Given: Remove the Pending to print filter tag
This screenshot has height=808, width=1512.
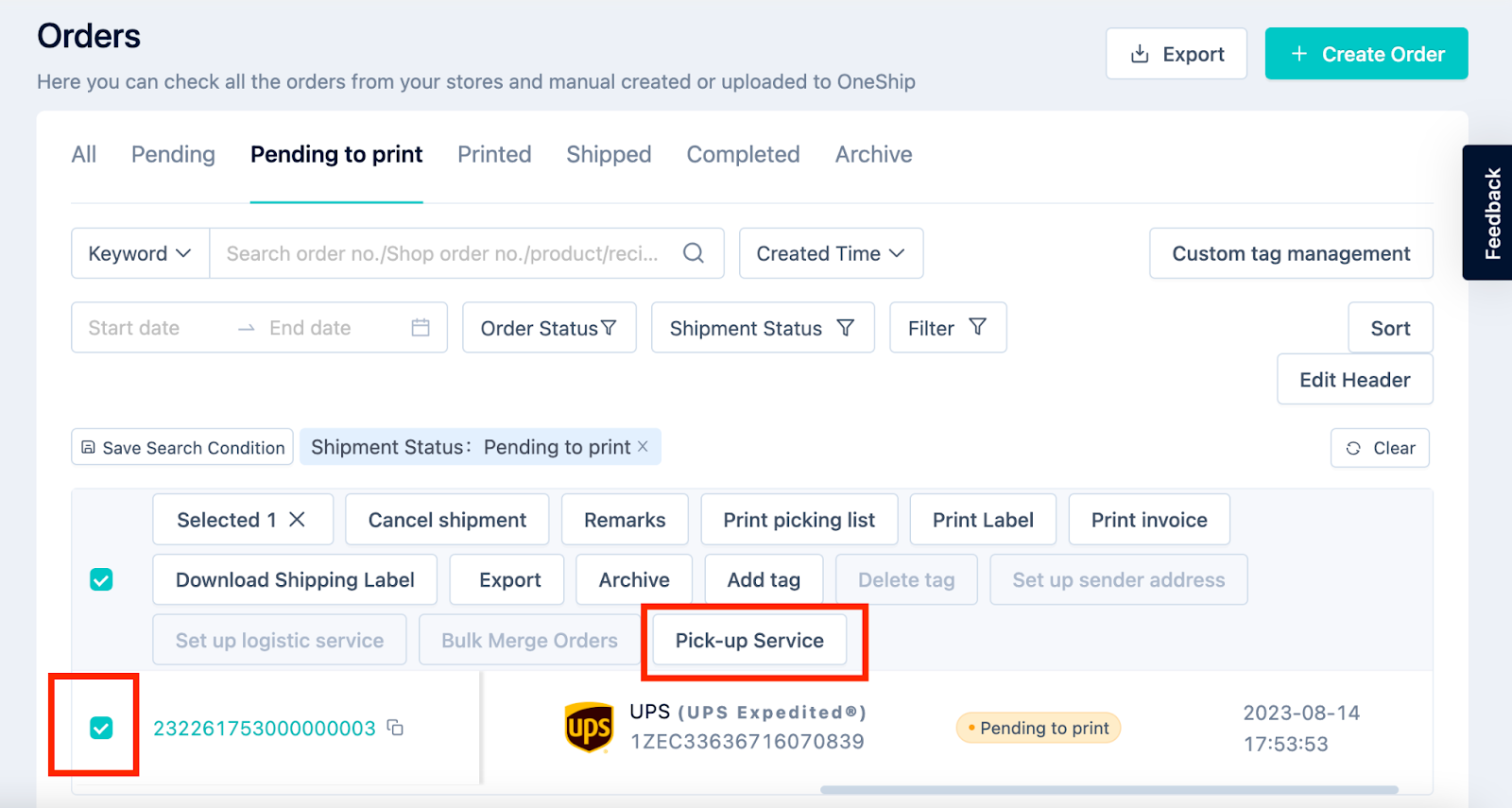Looking at the screenshot, I should click(643, 447).
